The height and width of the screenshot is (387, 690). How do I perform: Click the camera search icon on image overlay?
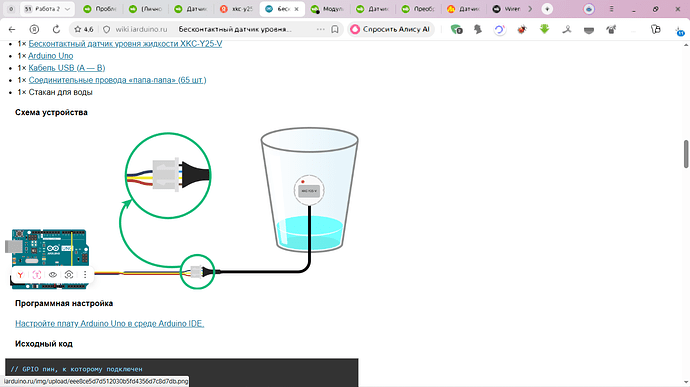69,275
